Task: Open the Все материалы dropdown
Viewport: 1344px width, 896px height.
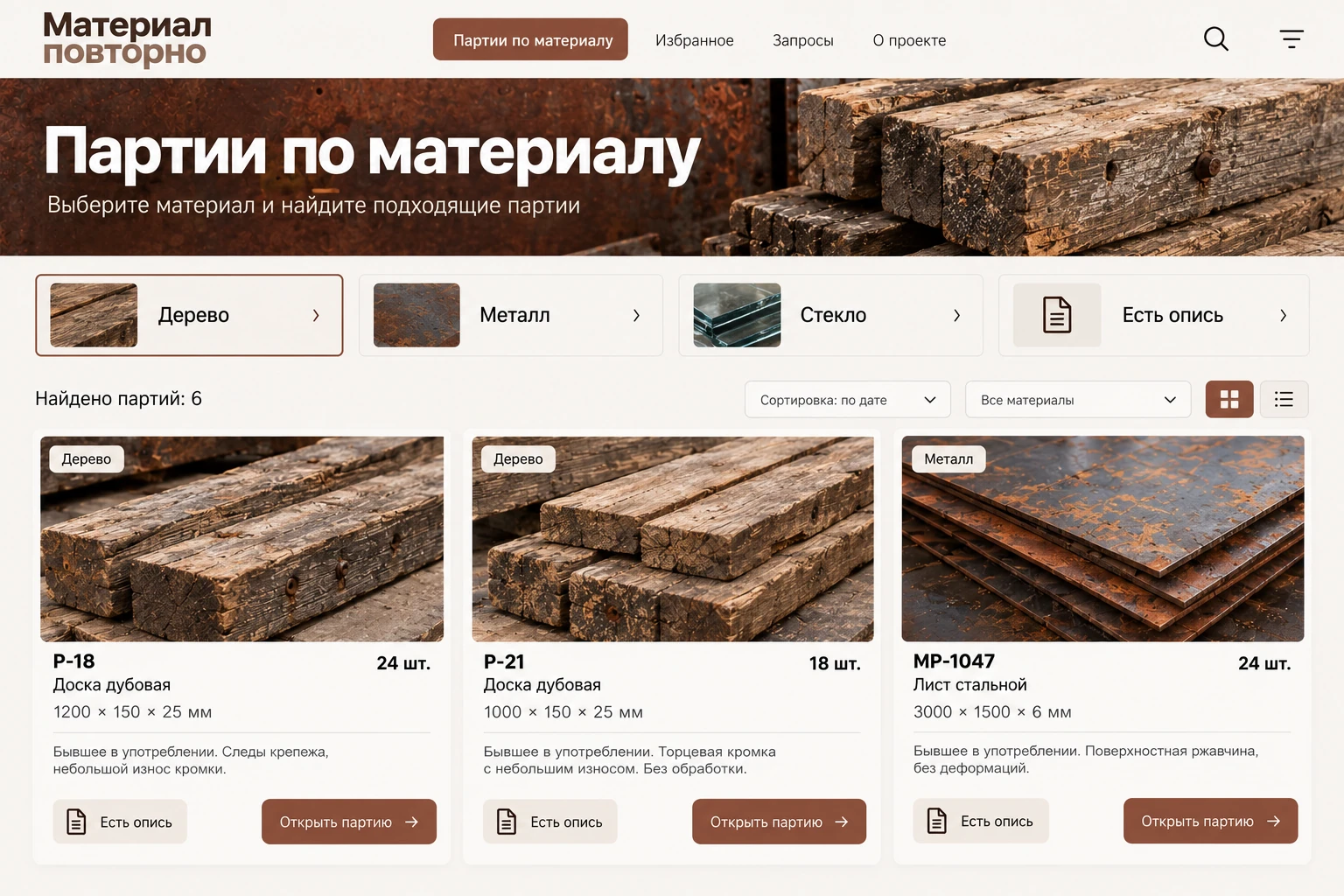Action: click(1078, 400)
